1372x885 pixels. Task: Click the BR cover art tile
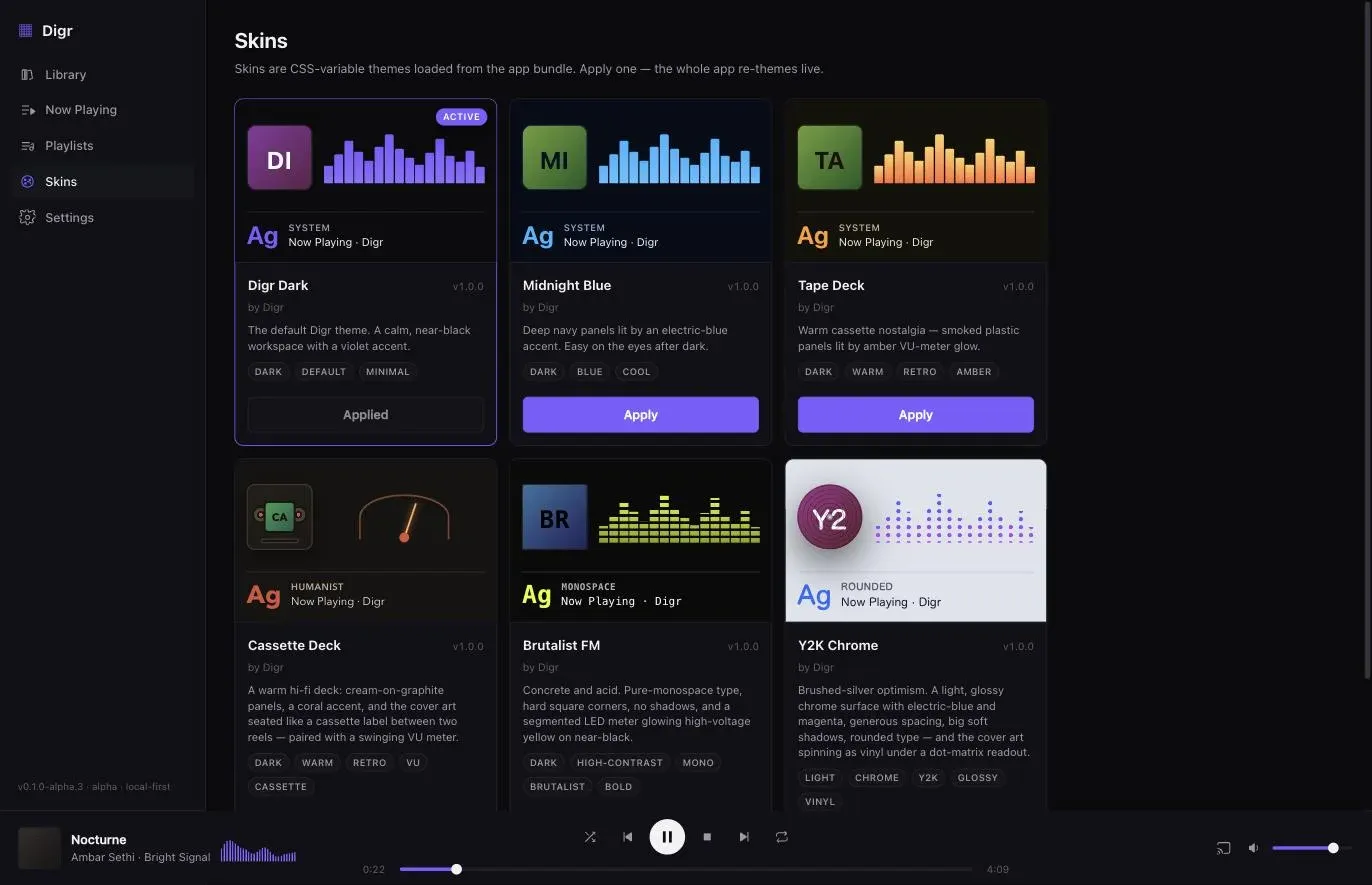click(x=554, y=517)
